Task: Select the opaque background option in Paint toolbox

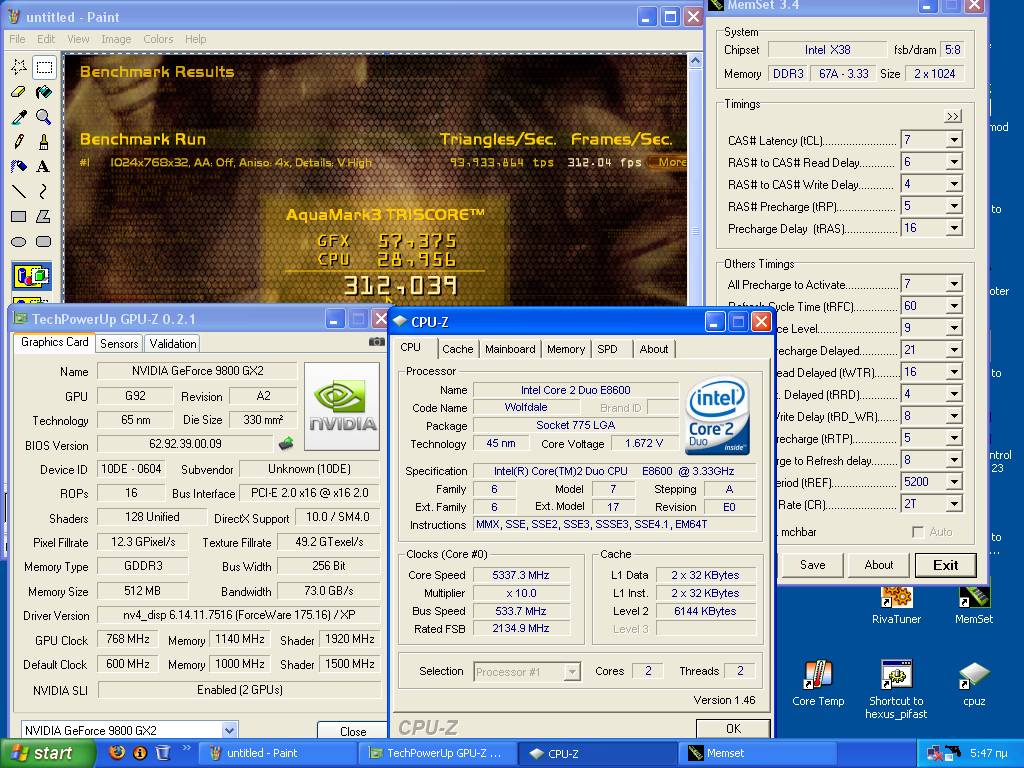Action: coord(31,276)
